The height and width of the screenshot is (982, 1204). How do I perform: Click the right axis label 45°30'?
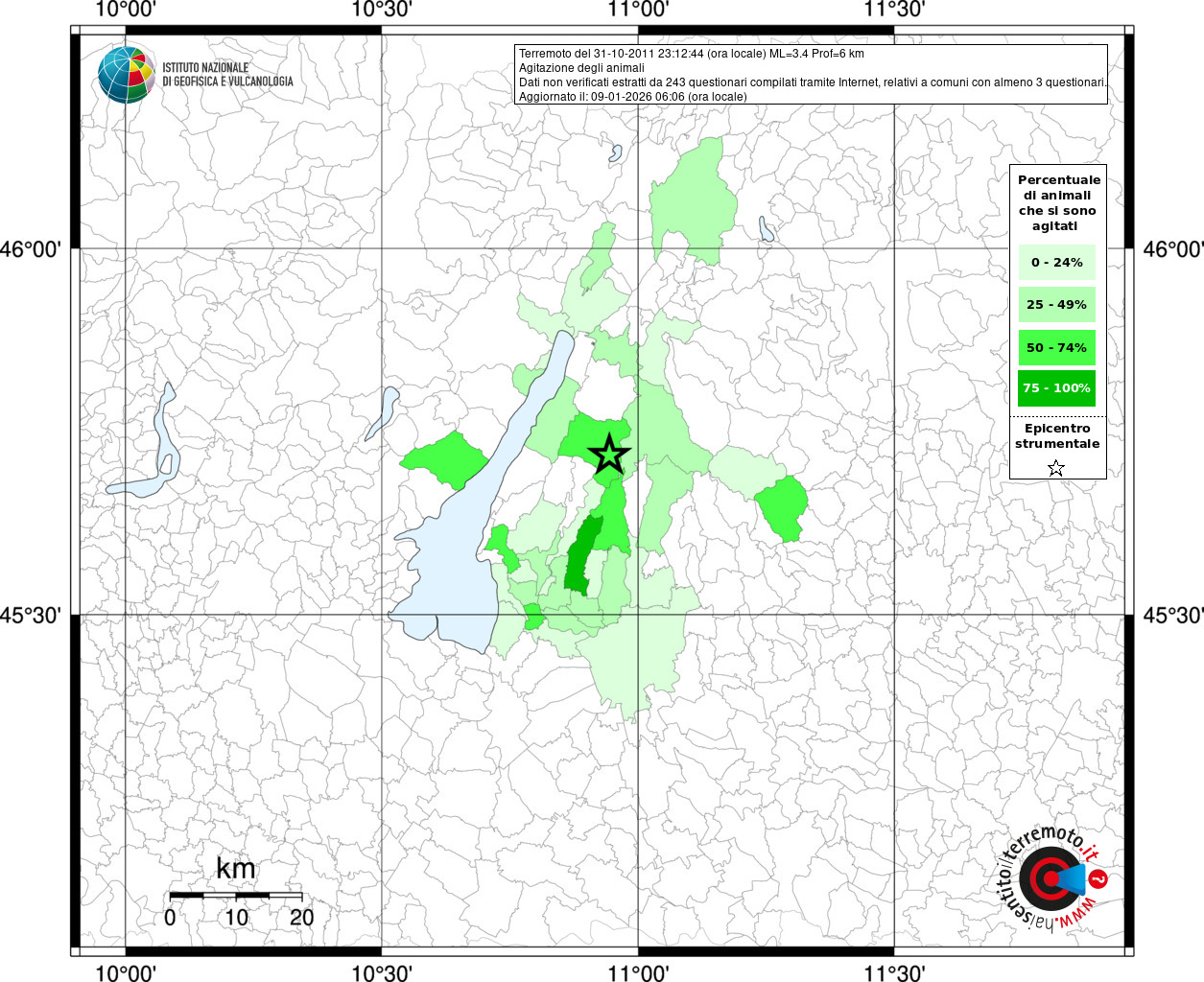click(x=1173, y=615)
